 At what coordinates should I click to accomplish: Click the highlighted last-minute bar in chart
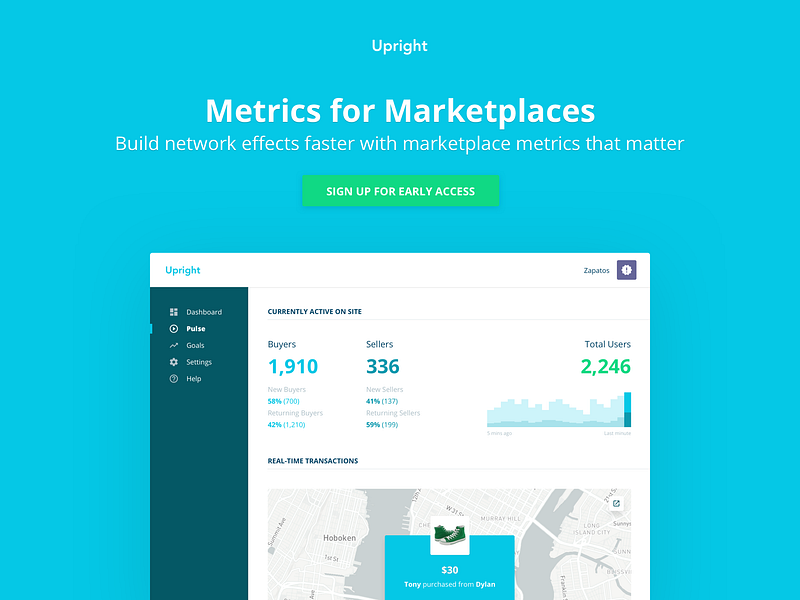point(628,409)
